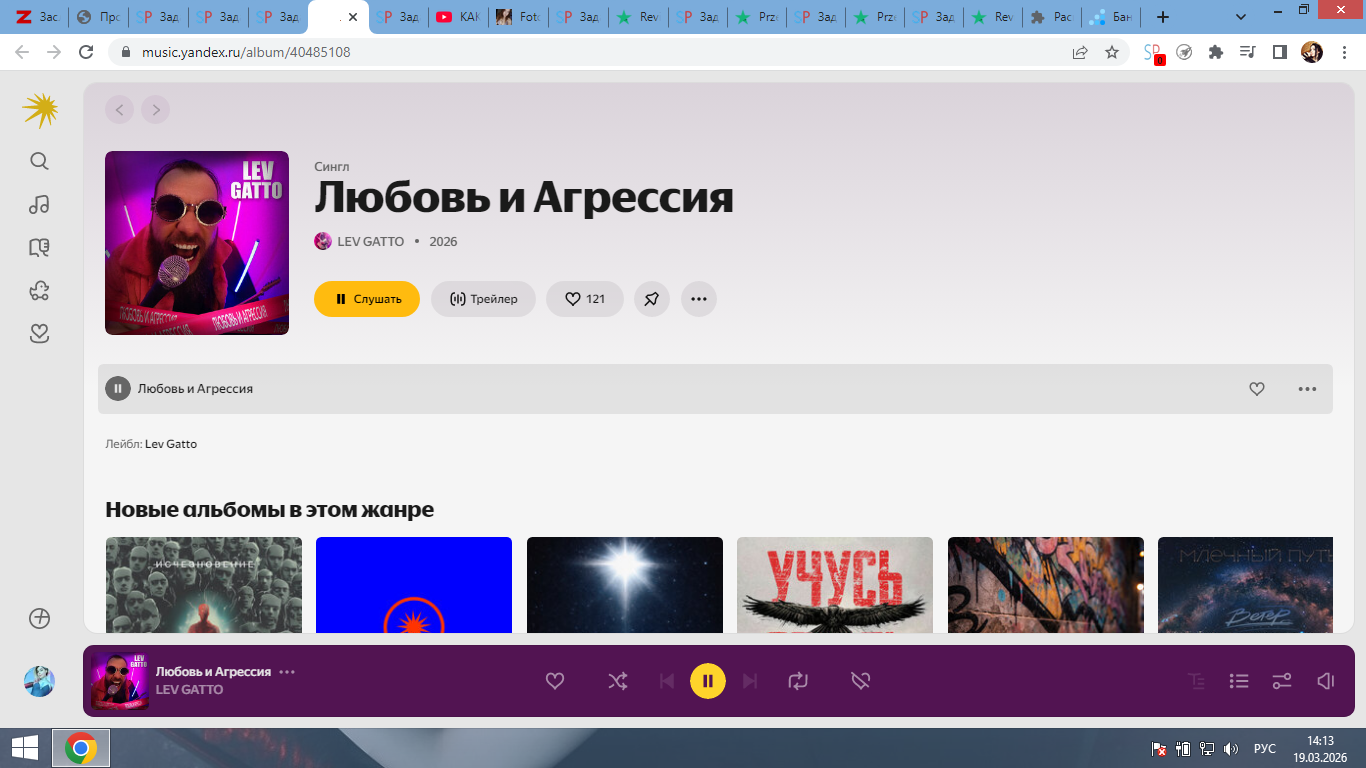
Task: Open the smiling heart icon in sidebar
Action: click(39, 333)
